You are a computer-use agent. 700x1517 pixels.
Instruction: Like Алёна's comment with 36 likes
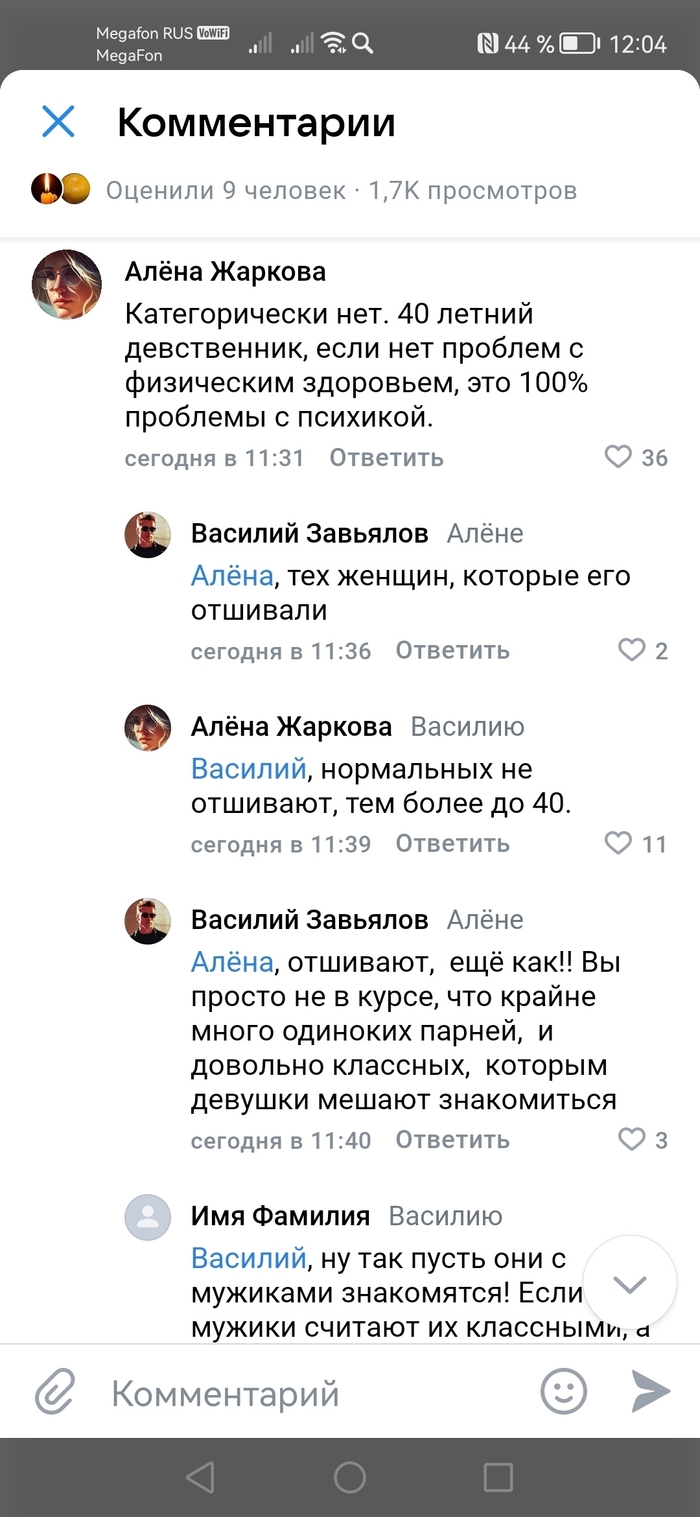tap(619, 457)
